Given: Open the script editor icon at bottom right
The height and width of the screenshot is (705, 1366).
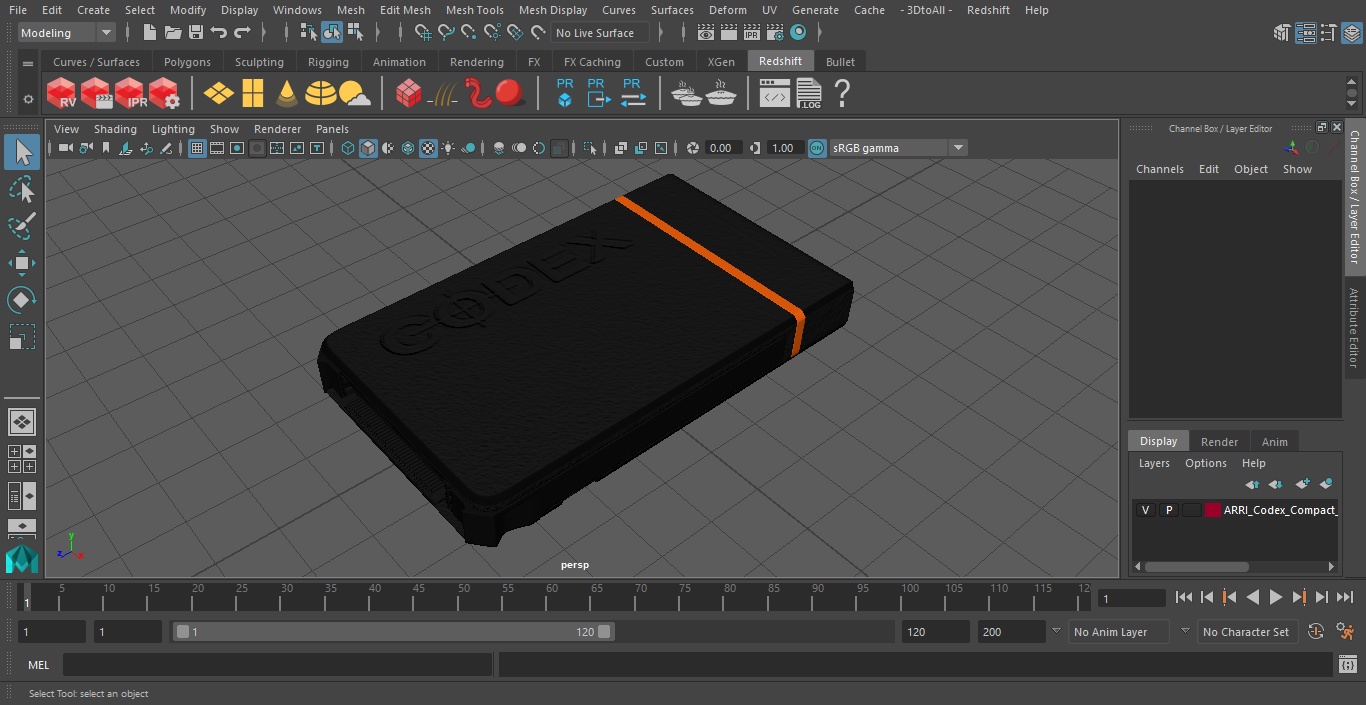Looking at the screenshot, I should pos(1348,665).
